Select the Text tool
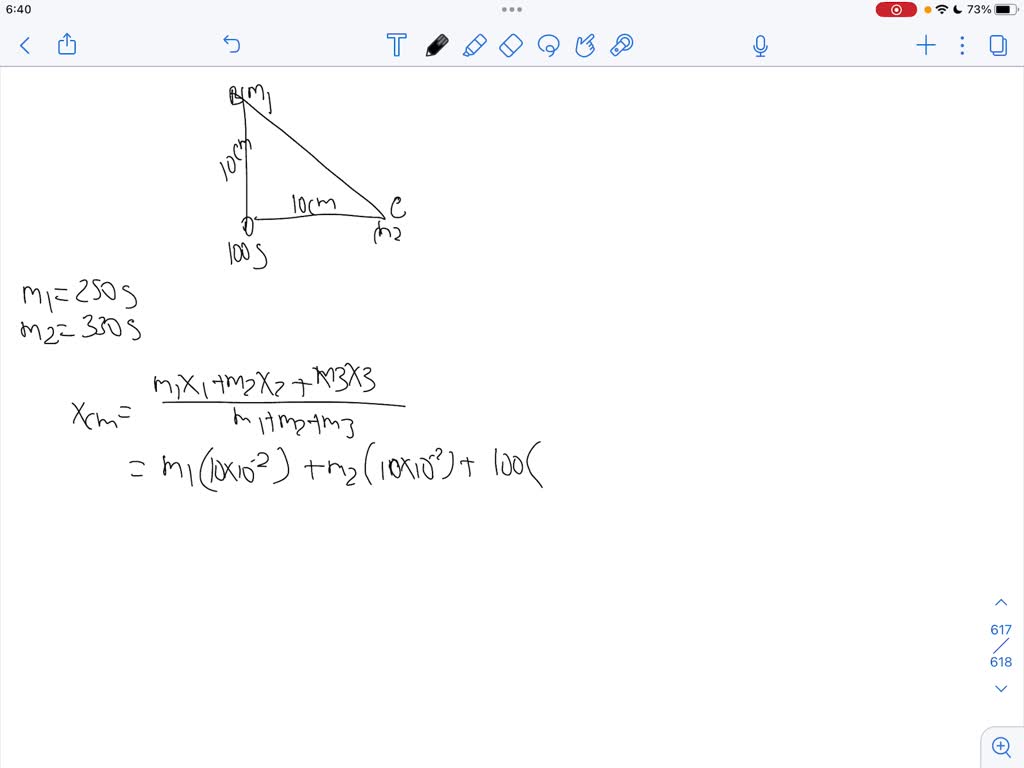This screenshot has height=768, width=1024. (x=397, y=45)
